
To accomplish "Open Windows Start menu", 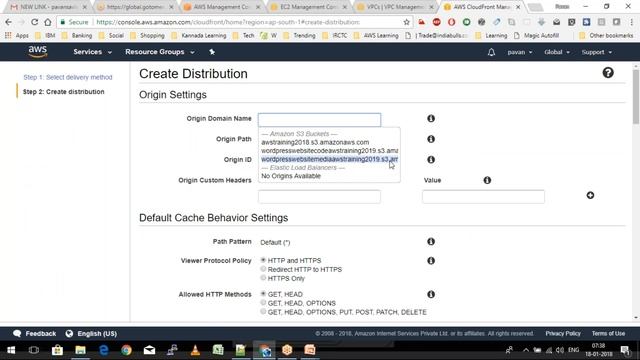I will (x=11, y=350).
